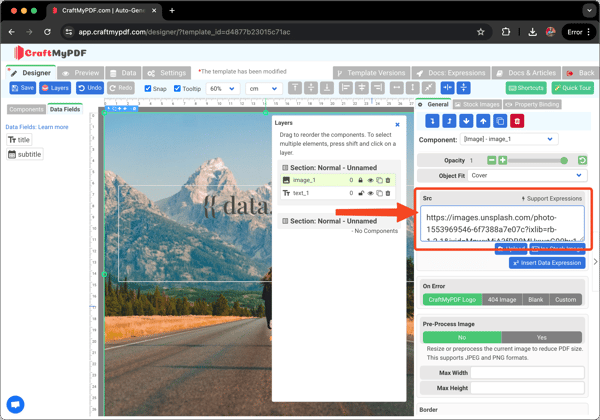The image size is (600, 420).
Task: Match height with vertical arrows icon
Action: coord(412,88)
